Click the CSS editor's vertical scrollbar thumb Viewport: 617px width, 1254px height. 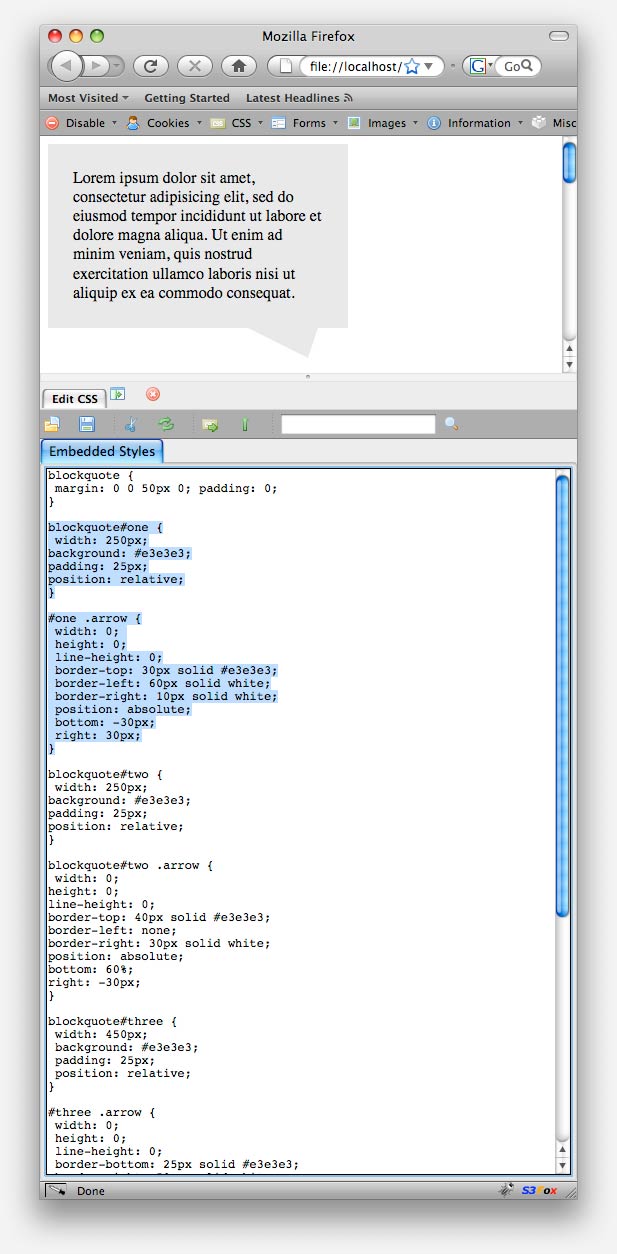tap(562, 696)
